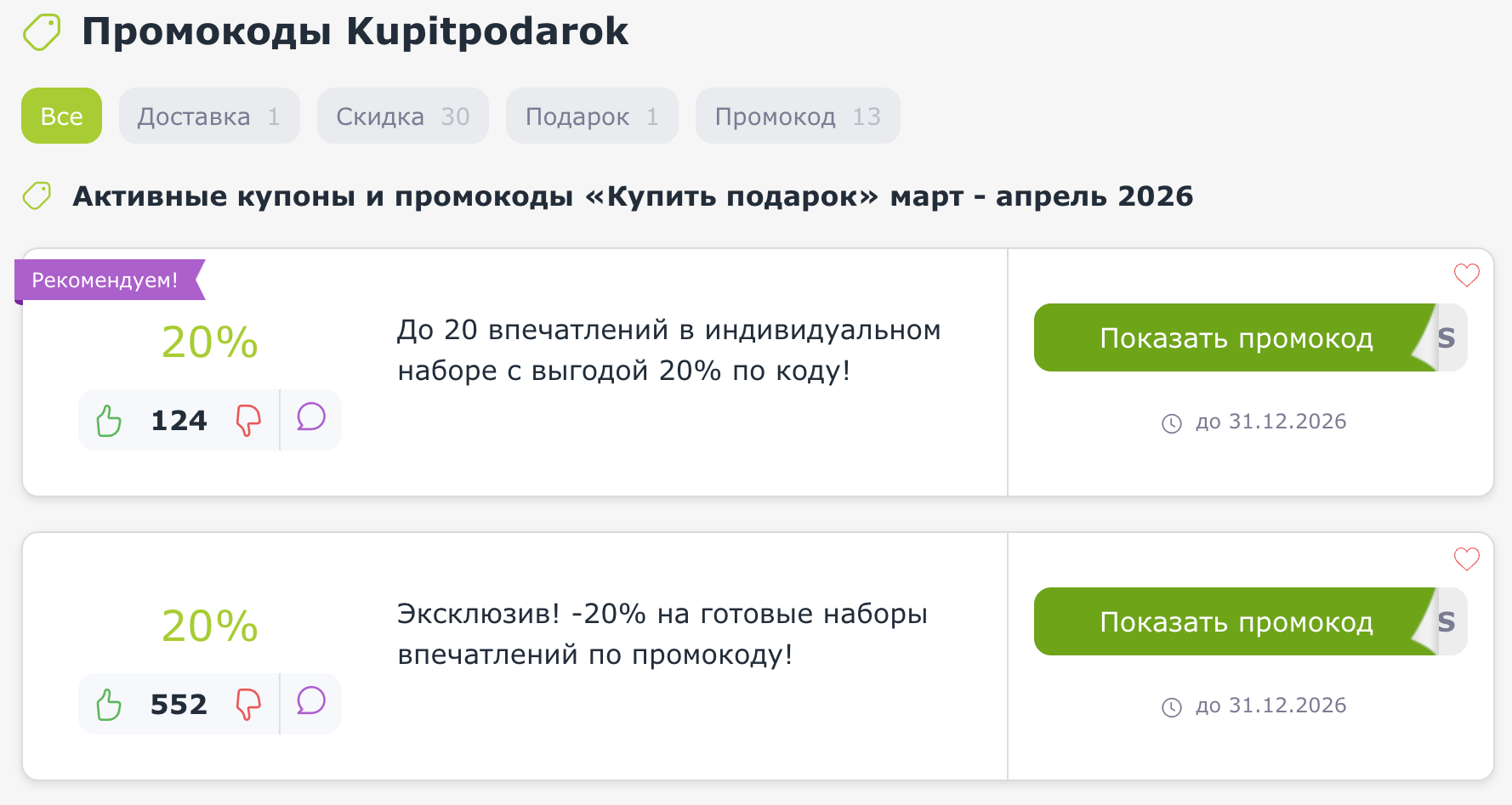Image resolution: width=1512 pixels, height=805 pixels.
Task: Click the thumbs-down icon on the second coupon
Action: (247, 703)
